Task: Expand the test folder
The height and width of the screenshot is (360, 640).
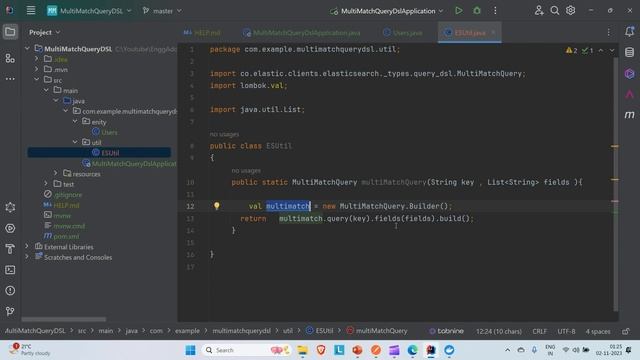Action: click(46, 184)
